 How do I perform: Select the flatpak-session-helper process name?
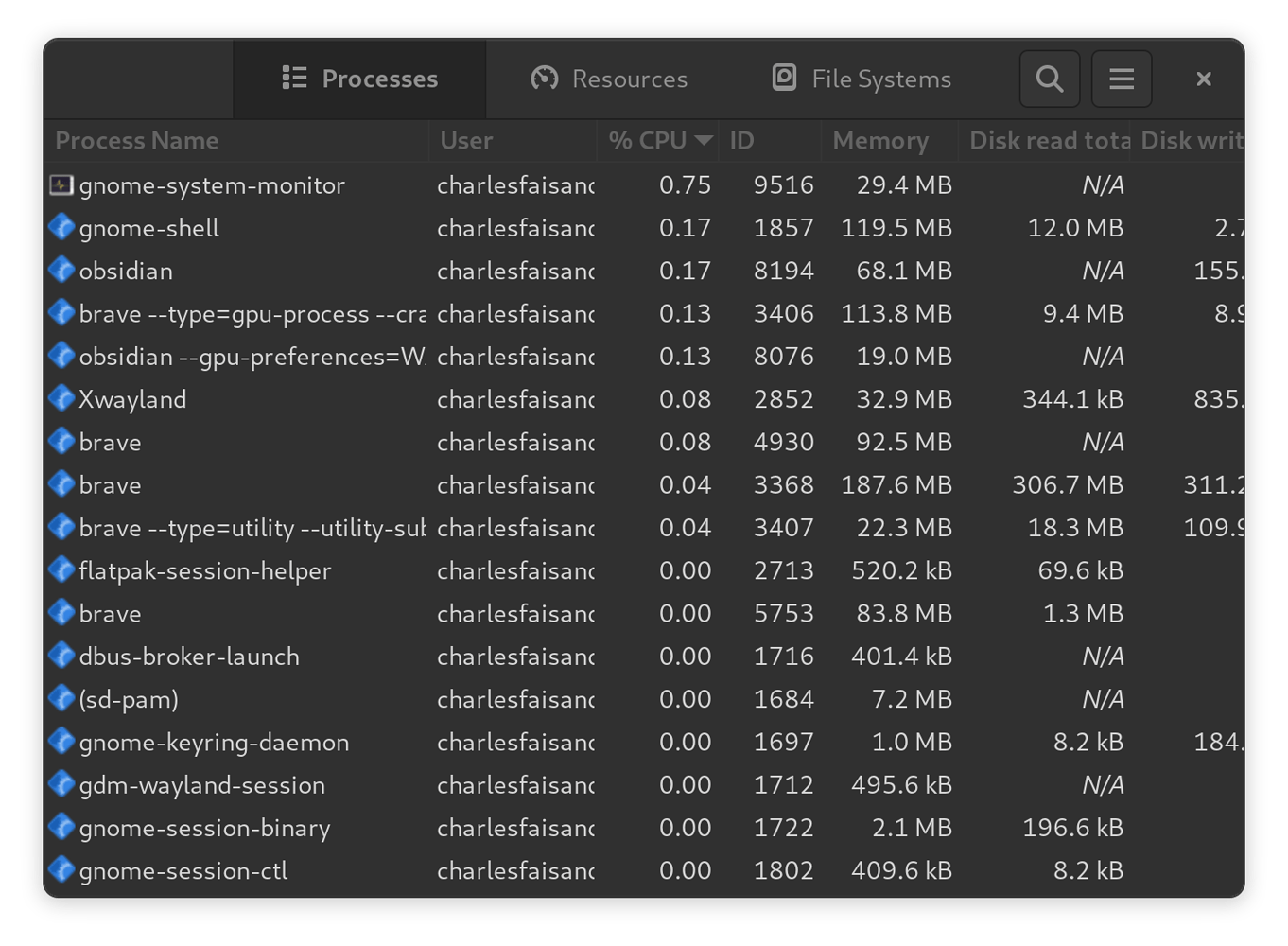[x=205, y=570]
